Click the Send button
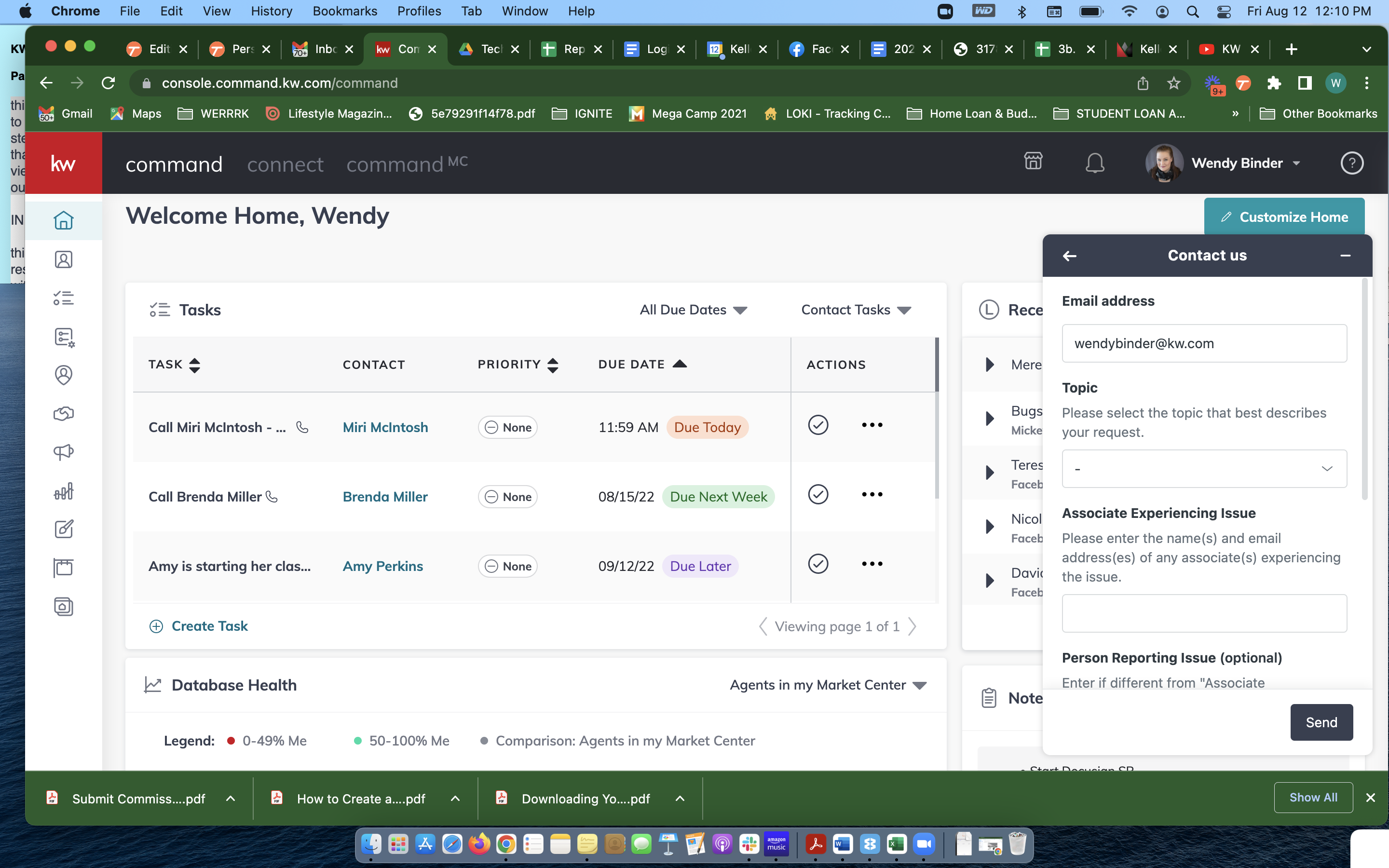Image resolution: width=1389 pixels, height=868 pixels. pos(1321,722)
